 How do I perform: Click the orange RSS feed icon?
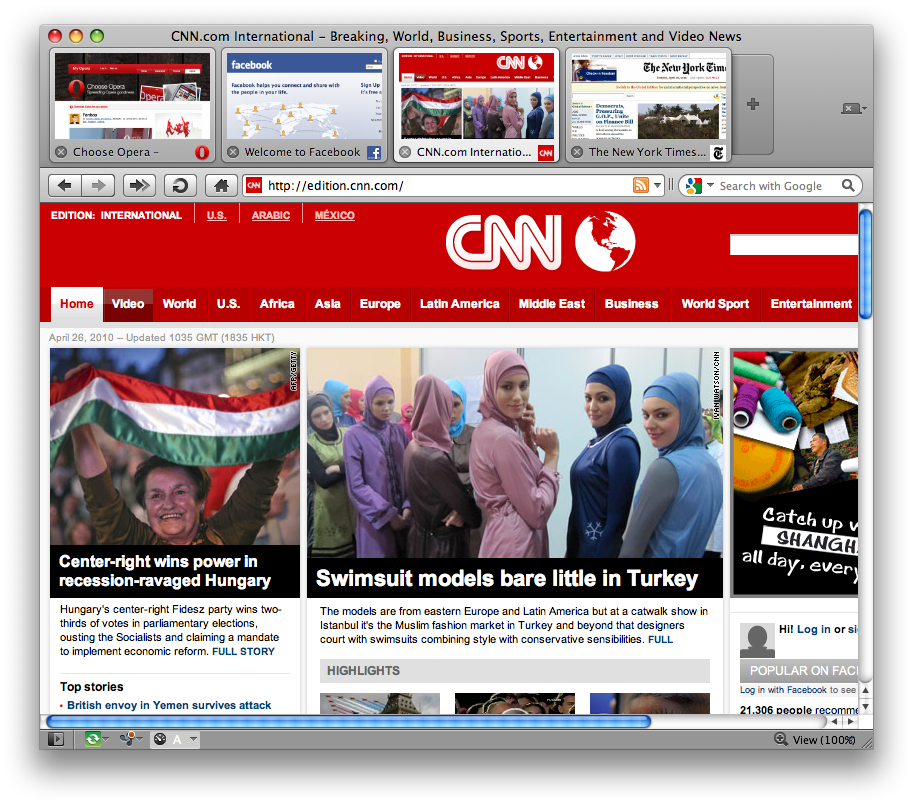point(640,185)
